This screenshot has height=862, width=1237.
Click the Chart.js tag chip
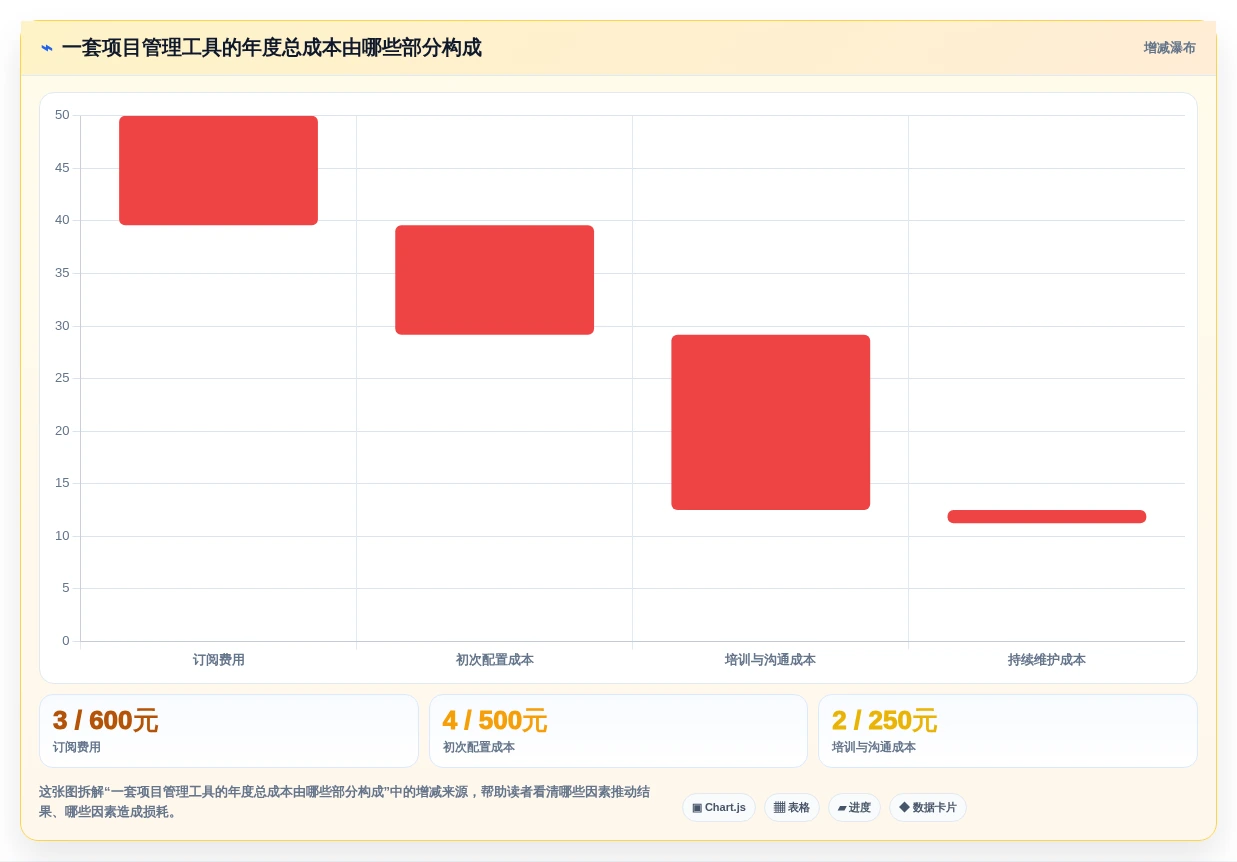tap(719, 807)
